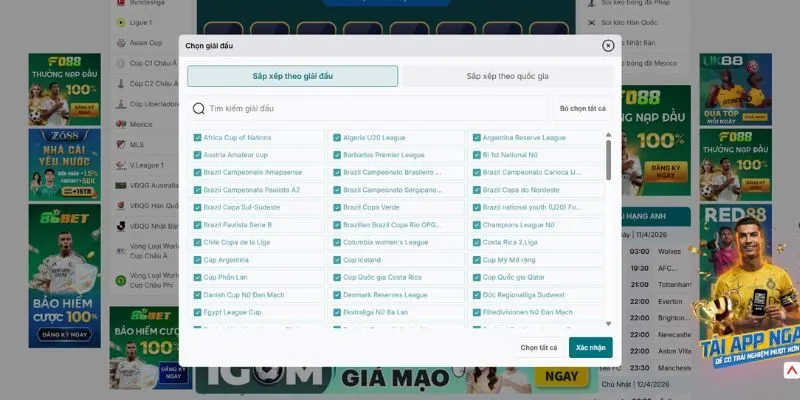This screenshot has height=400, width=800.
Task: Click the Ligue 1 league icon
Action: click(x=119, y=22)
